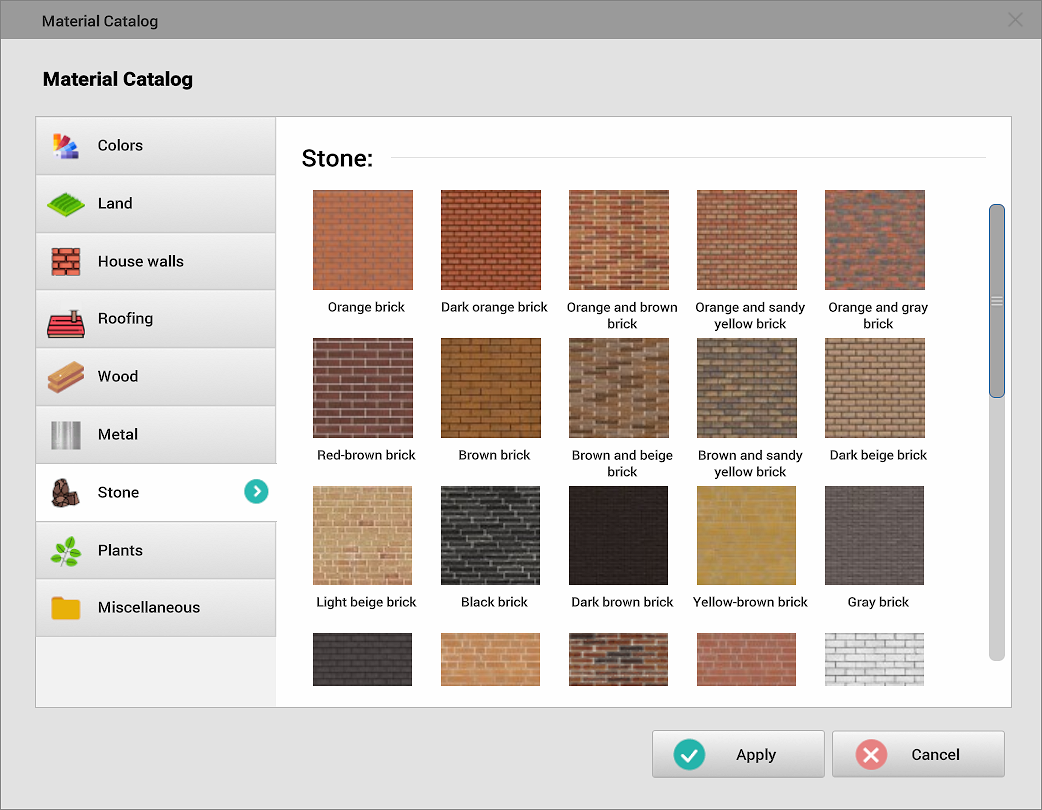Select the Yellow-brown brick thumbnail

pyautogui.click(x=747, y=535)
